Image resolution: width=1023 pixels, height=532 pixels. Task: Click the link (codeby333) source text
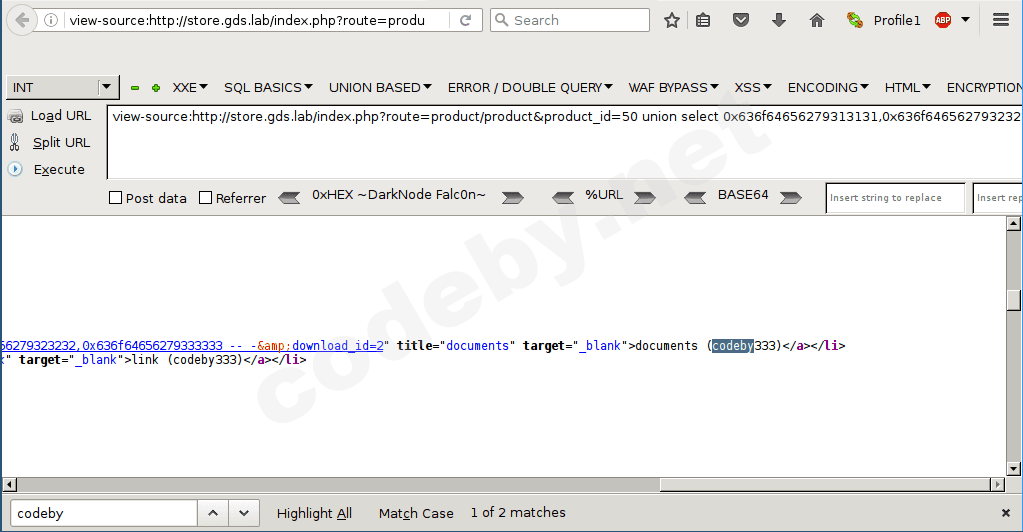coord(187,360)
